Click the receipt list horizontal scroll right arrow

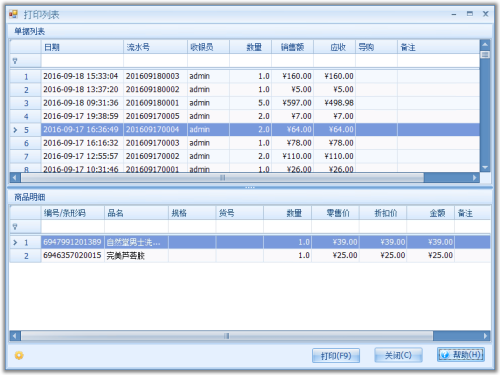coord(475,178)
